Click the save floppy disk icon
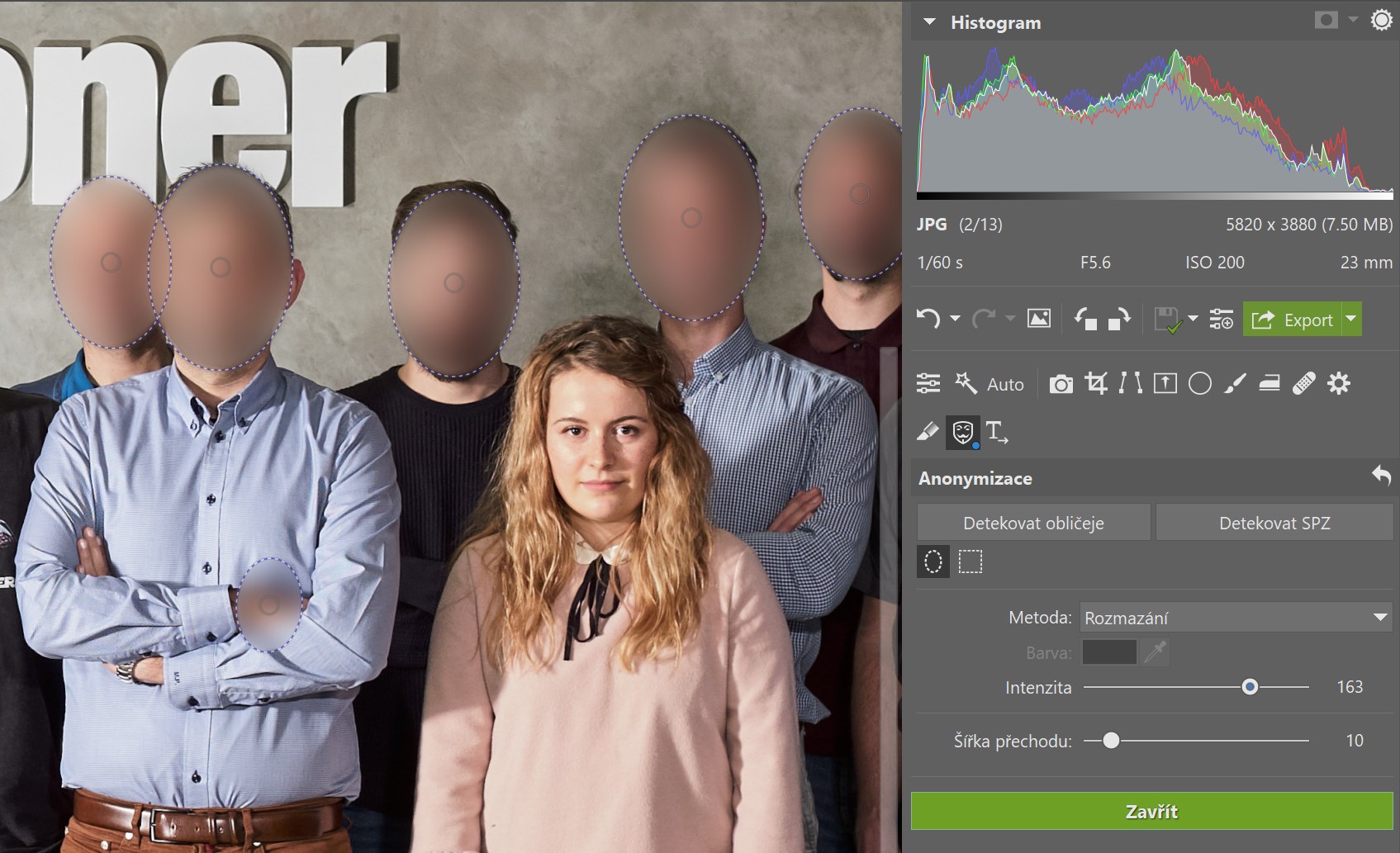 pyautogui.click(x=1167, y=320)
